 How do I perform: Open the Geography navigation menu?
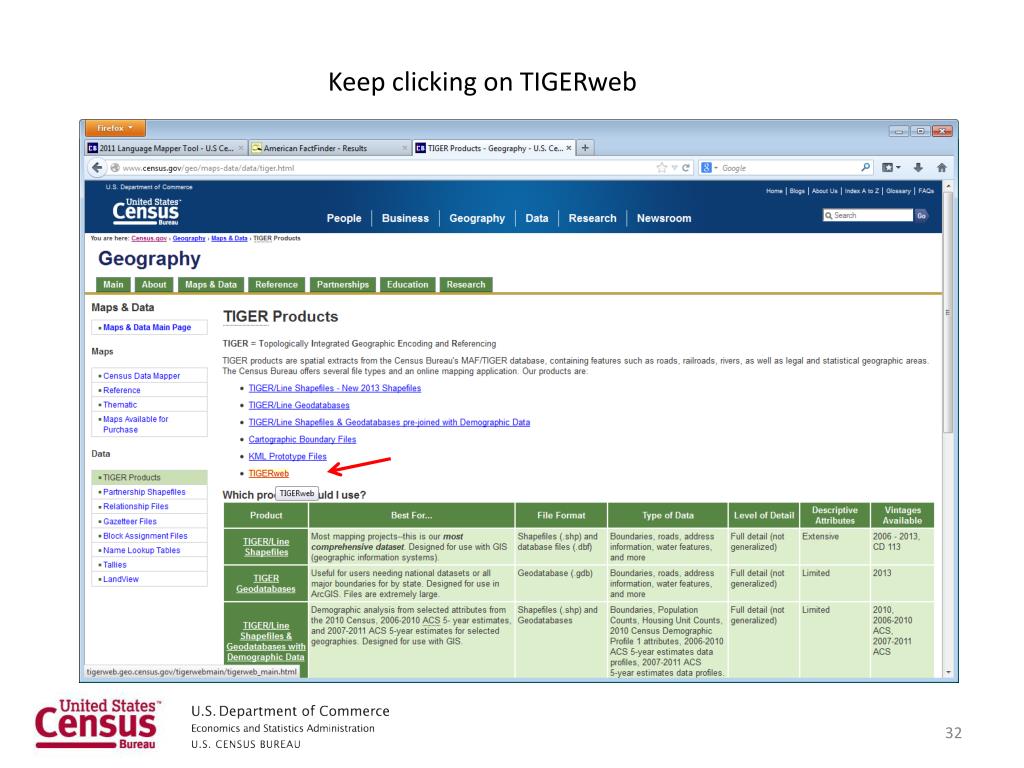[477, 218]
